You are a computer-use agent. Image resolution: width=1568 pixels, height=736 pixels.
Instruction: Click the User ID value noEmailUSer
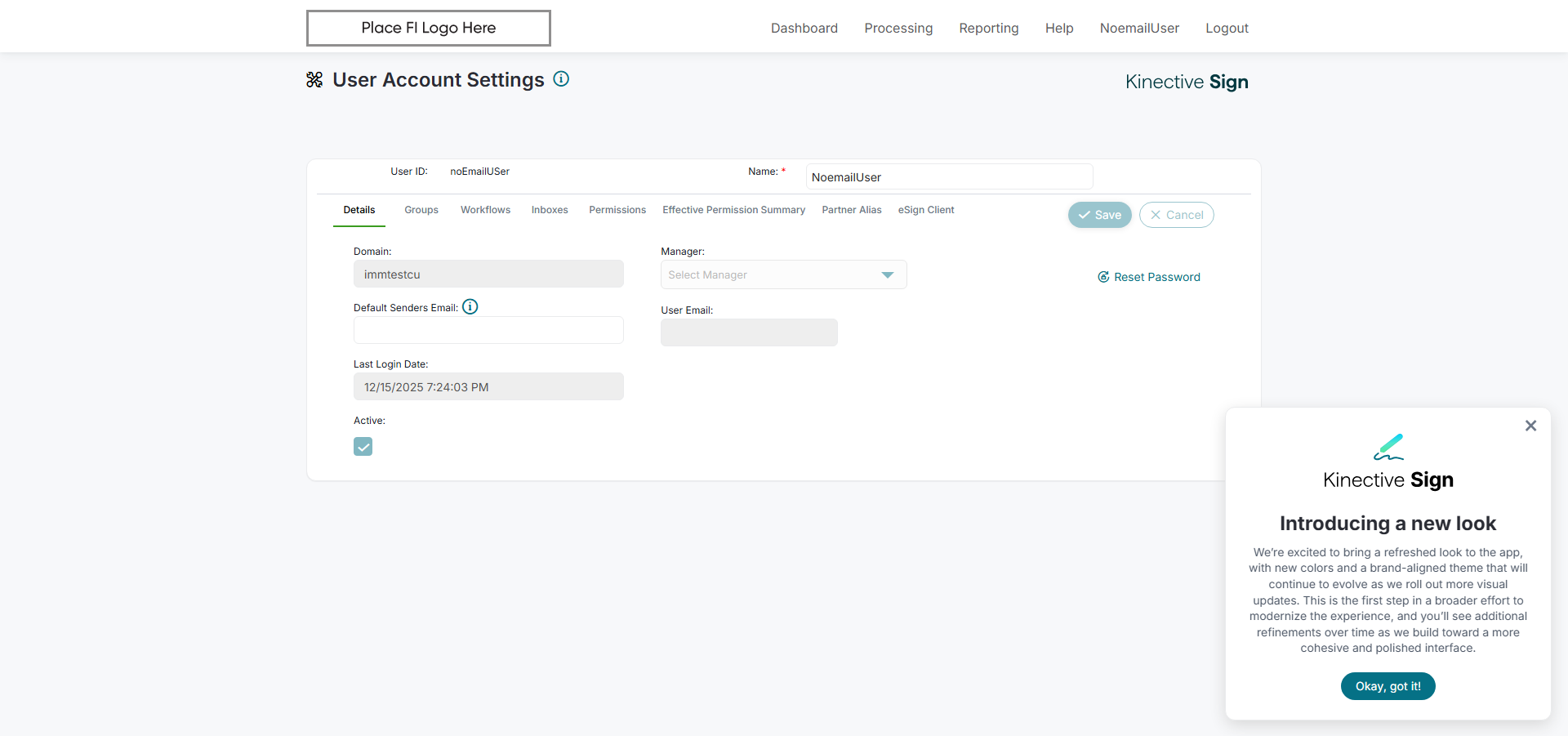(x=479, y=172)
